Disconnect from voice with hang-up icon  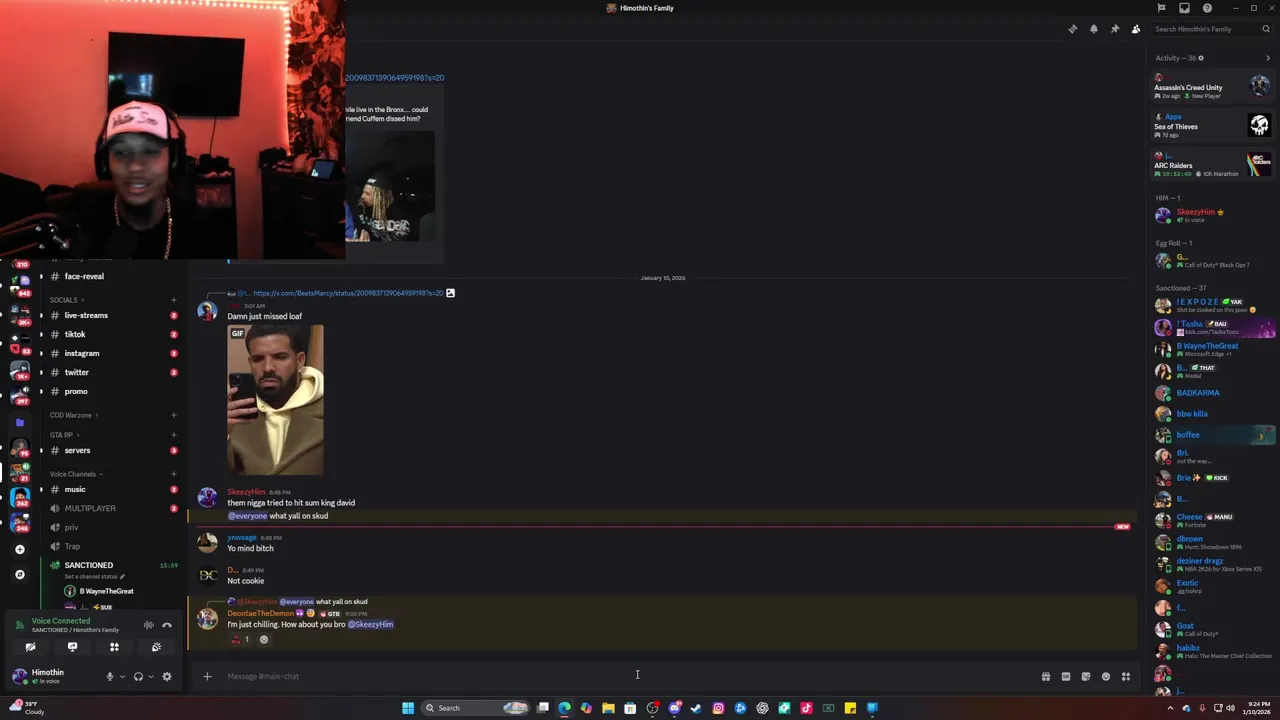[167, 625]
